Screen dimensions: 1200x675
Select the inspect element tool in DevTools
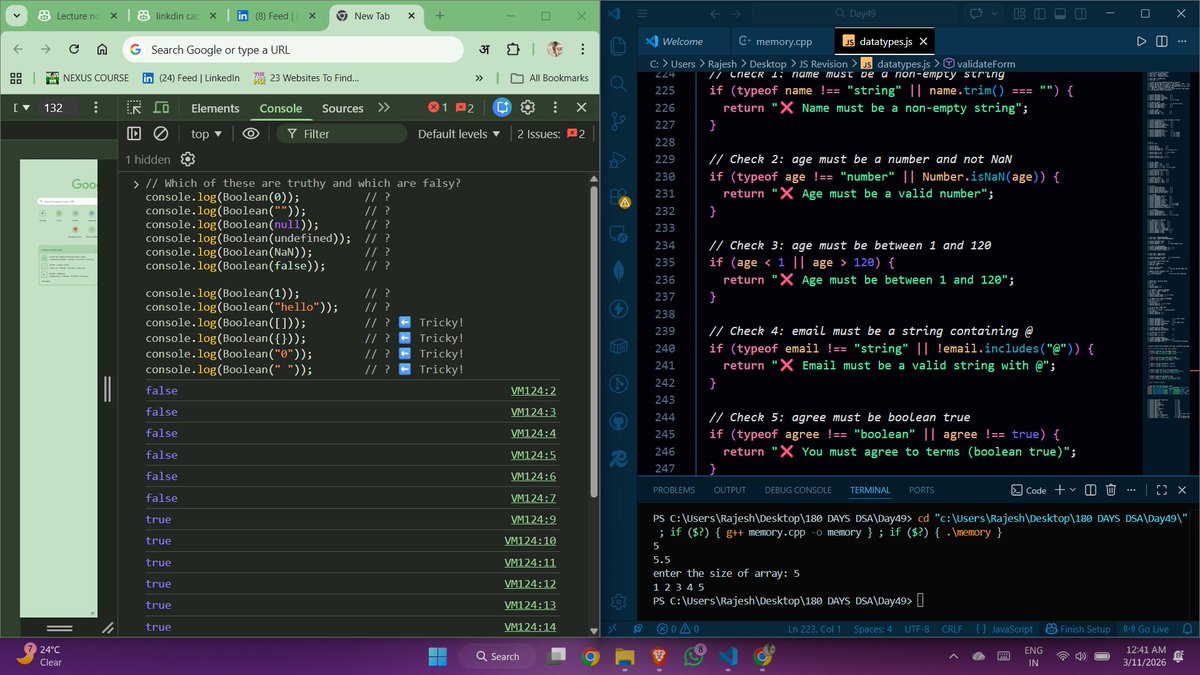pyautogui.click(x=135, y=108)
